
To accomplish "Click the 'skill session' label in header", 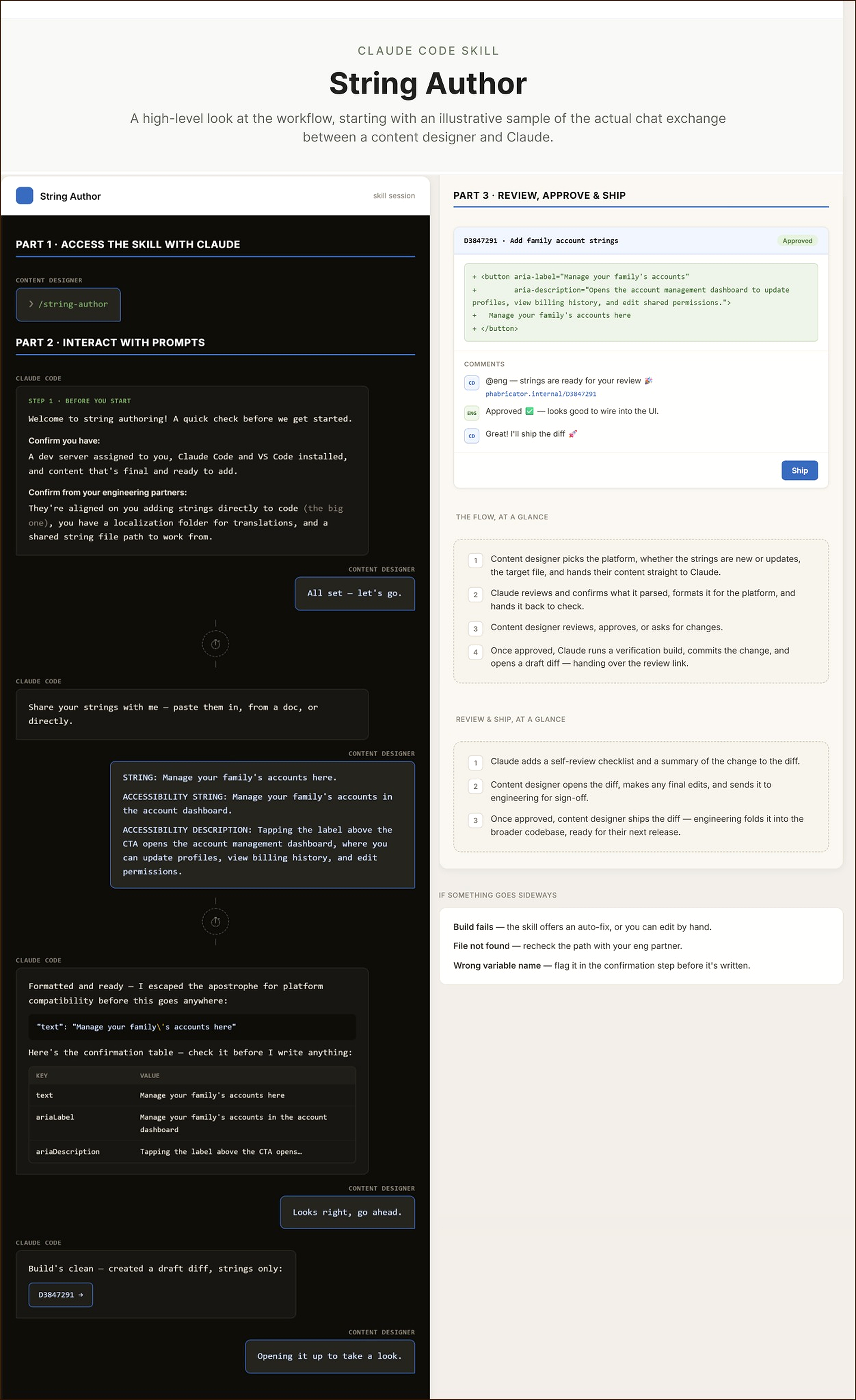I will click(x=394, y=196).
